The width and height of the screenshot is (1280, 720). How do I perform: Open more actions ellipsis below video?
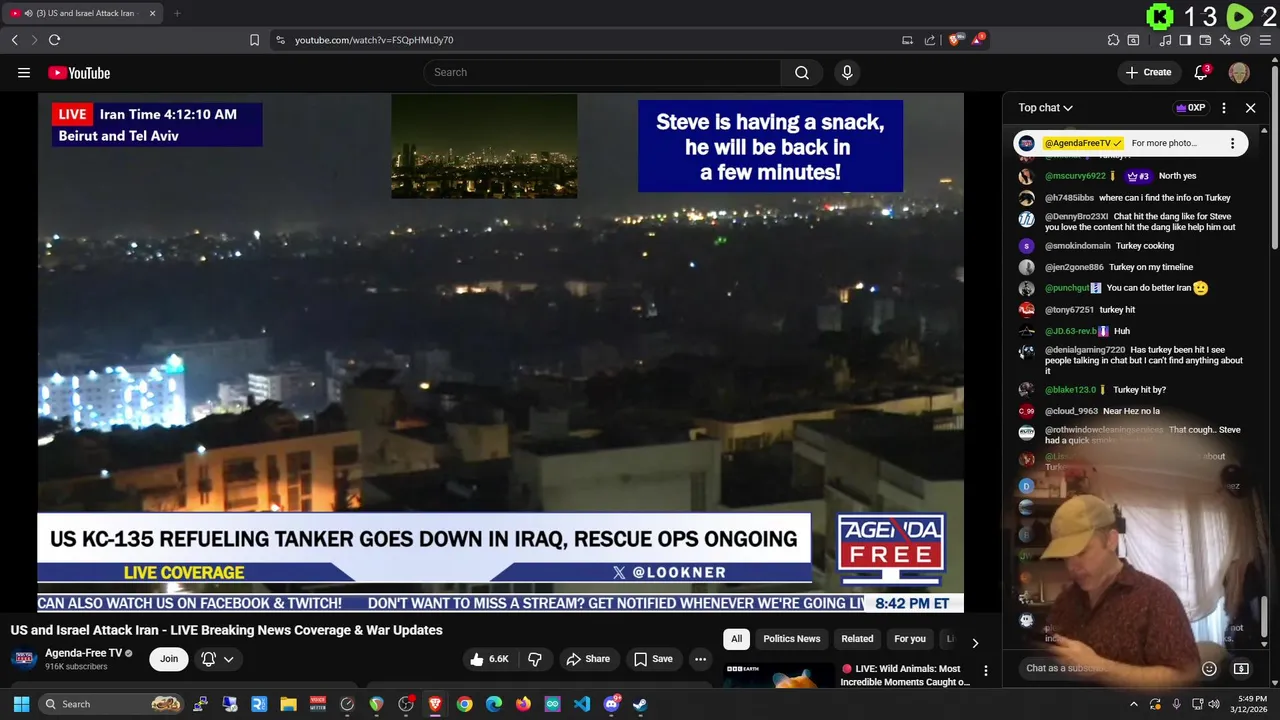click(700, 659)
